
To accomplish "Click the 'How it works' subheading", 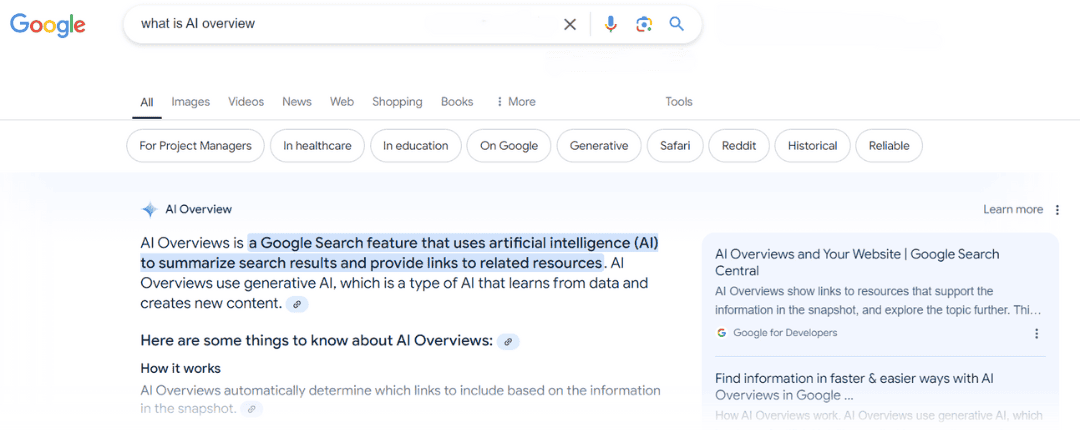I will (180, 369).
